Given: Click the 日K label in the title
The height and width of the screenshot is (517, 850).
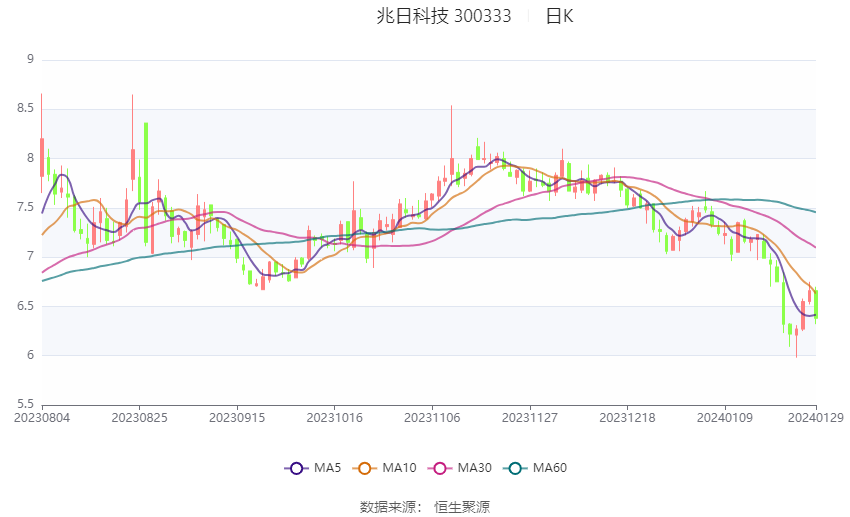Looking at the screenshot, I should tap(559, 16).
